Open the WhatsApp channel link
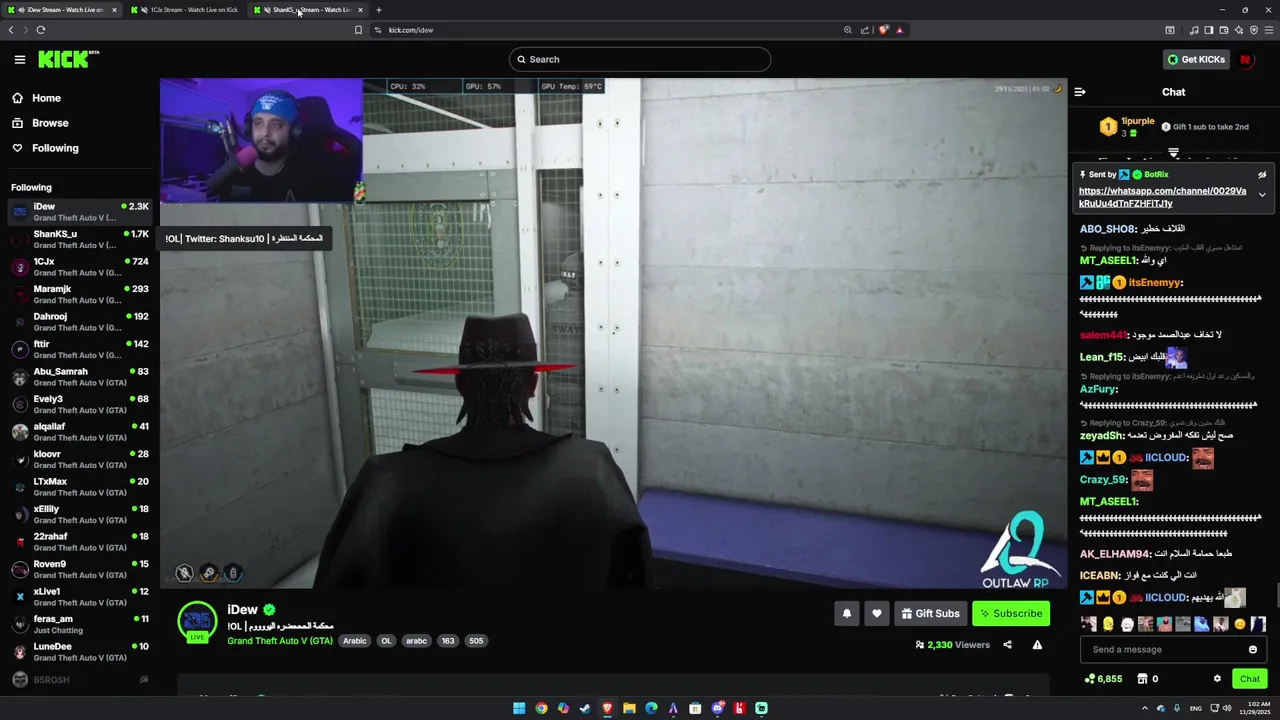1280x720 pixels. coord(1162,197)
